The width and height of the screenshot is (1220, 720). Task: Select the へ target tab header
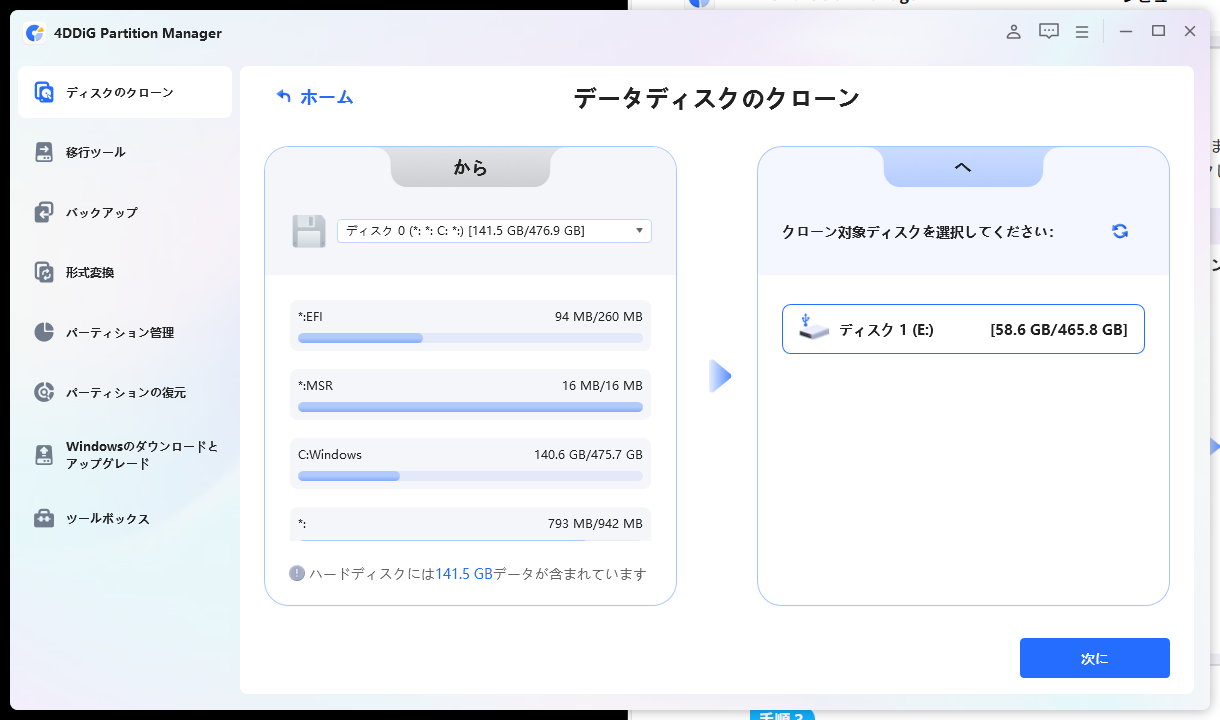[x=963, y=167]
